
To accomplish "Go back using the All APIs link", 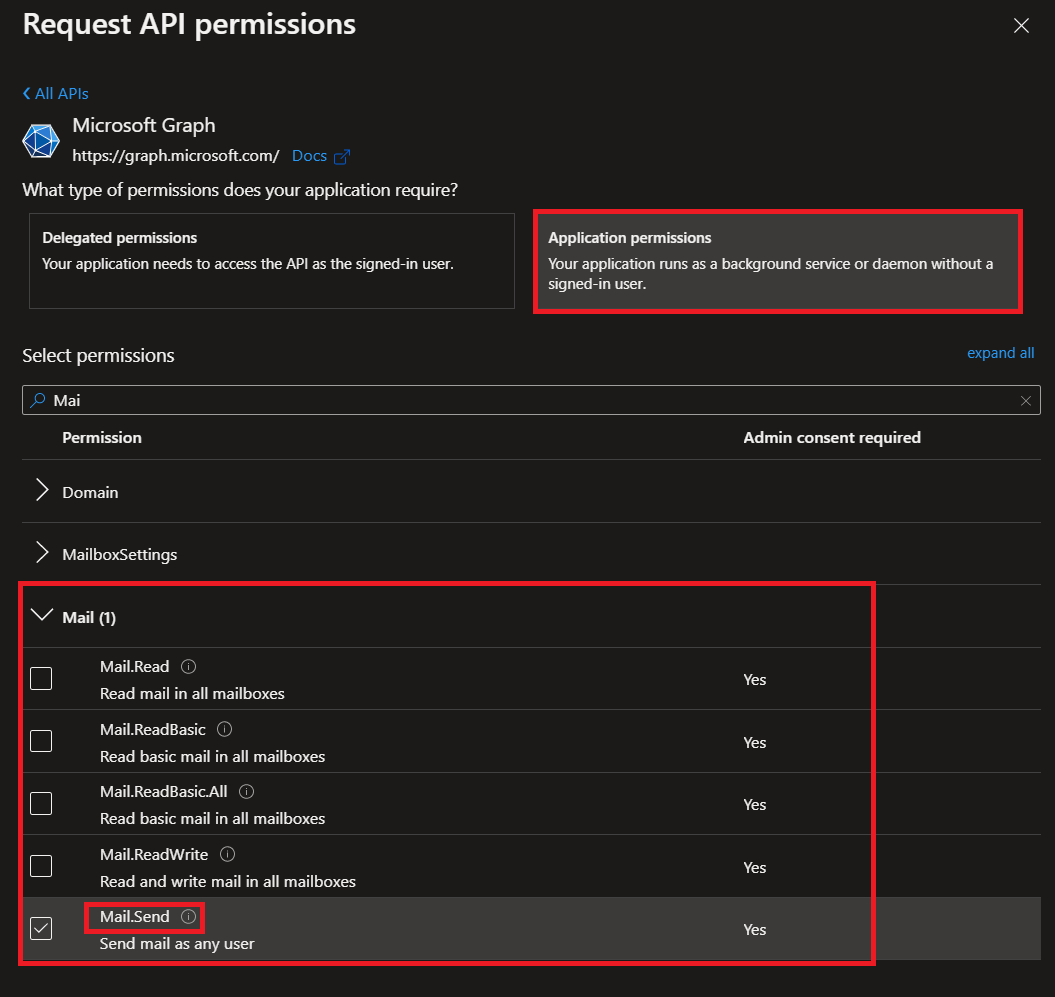I will coord(55,93).
